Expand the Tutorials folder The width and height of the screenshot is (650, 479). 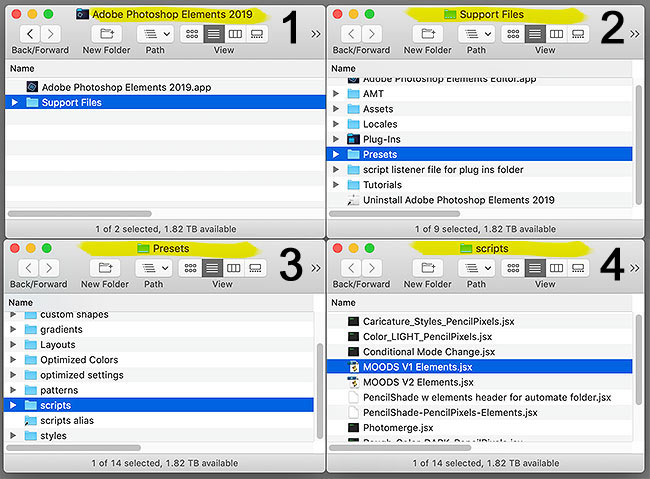point(336,185)
